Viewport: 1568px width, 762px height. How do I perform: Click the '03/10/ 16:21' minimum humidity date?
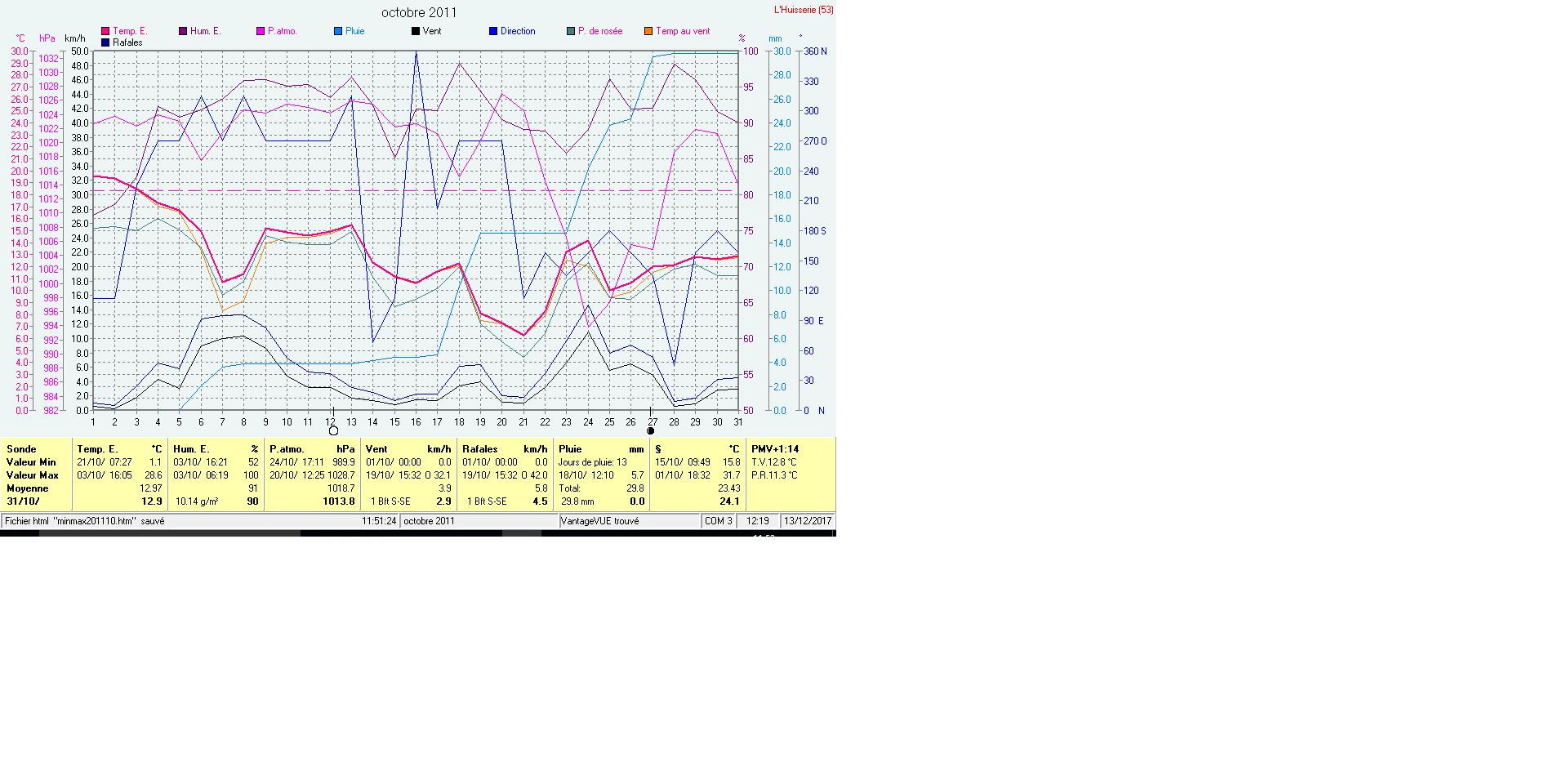point(201,462)
